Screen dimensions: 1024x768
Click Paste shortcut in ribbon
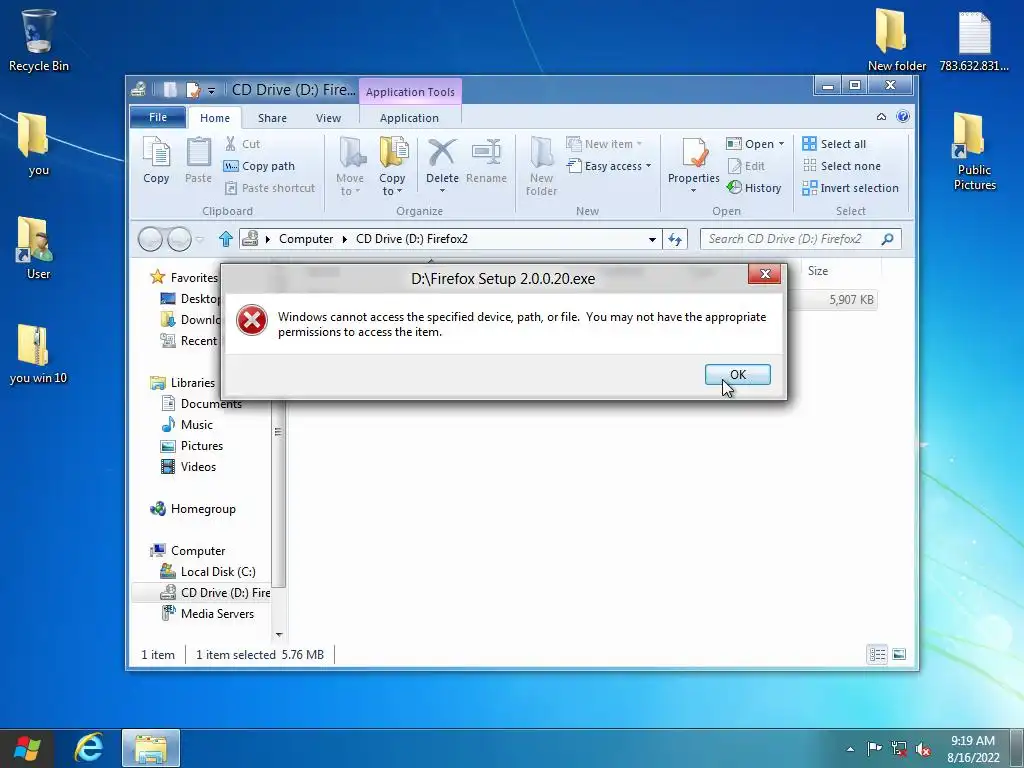(x=270, y=188)
